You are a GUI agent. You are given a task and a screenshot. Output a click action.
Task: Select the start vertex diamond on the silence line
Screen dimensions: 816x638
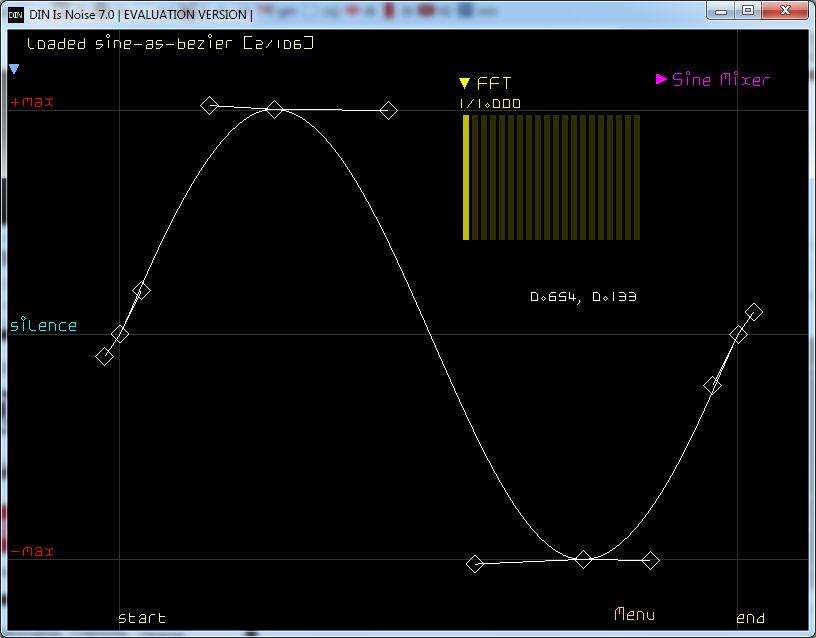[120, 334]
